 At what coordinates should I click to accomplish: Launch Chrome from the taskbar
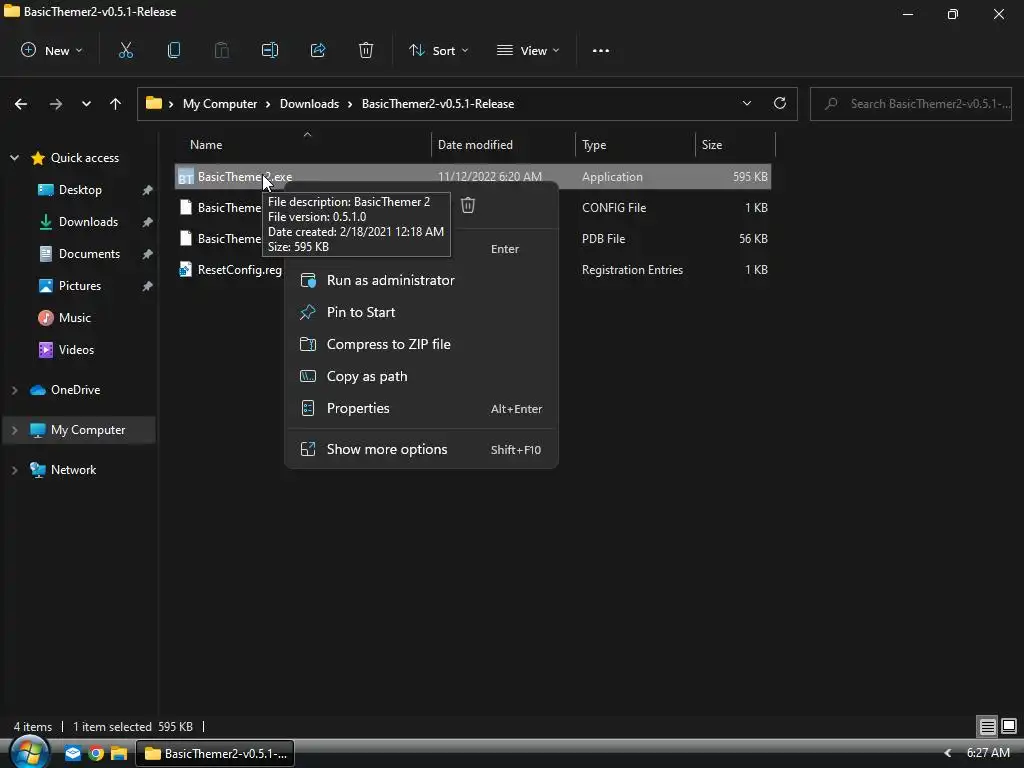click(x=96, y=753)
